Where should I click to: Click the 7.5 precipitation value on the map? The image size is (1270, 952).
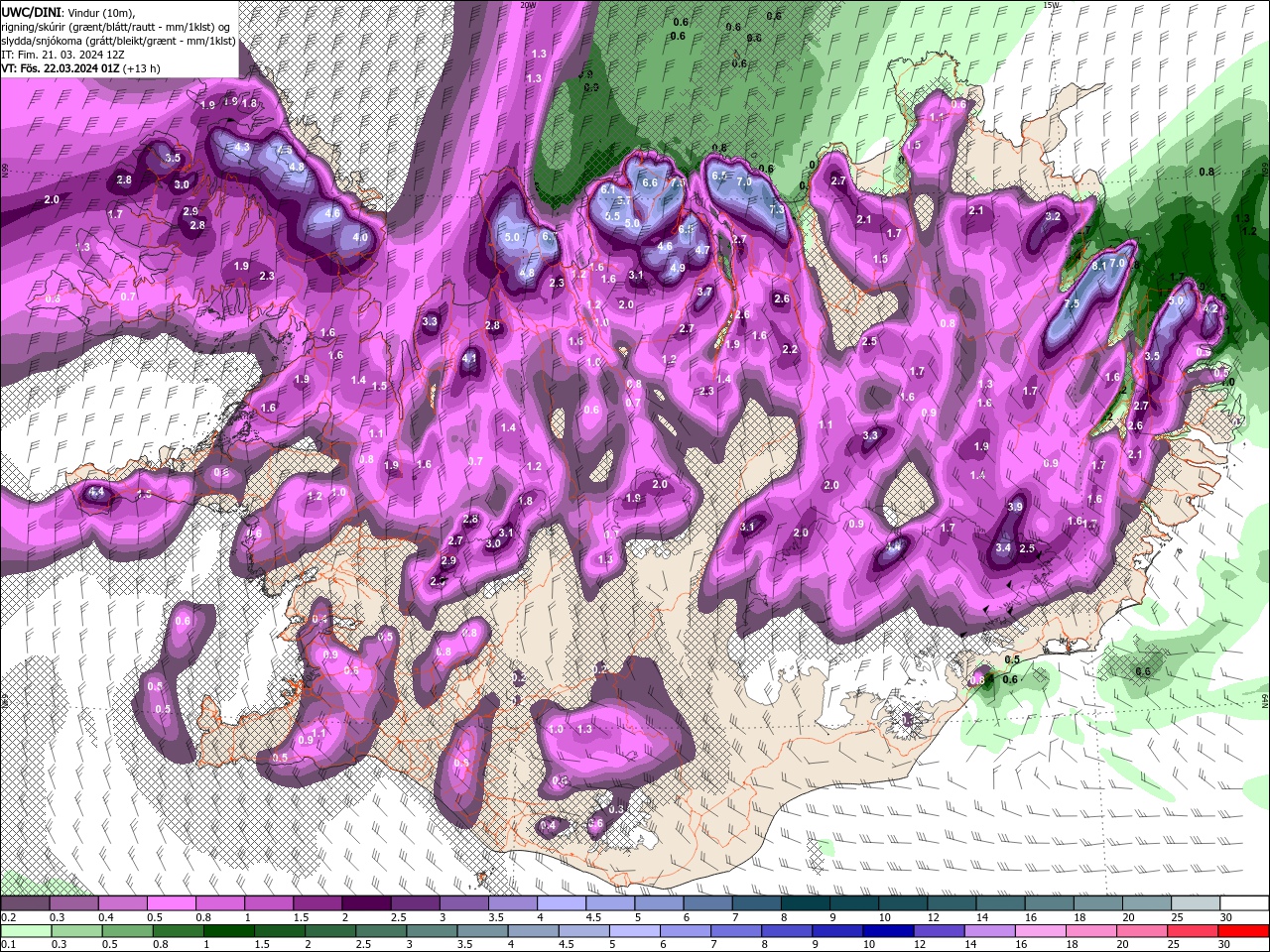click(1072, 303)
